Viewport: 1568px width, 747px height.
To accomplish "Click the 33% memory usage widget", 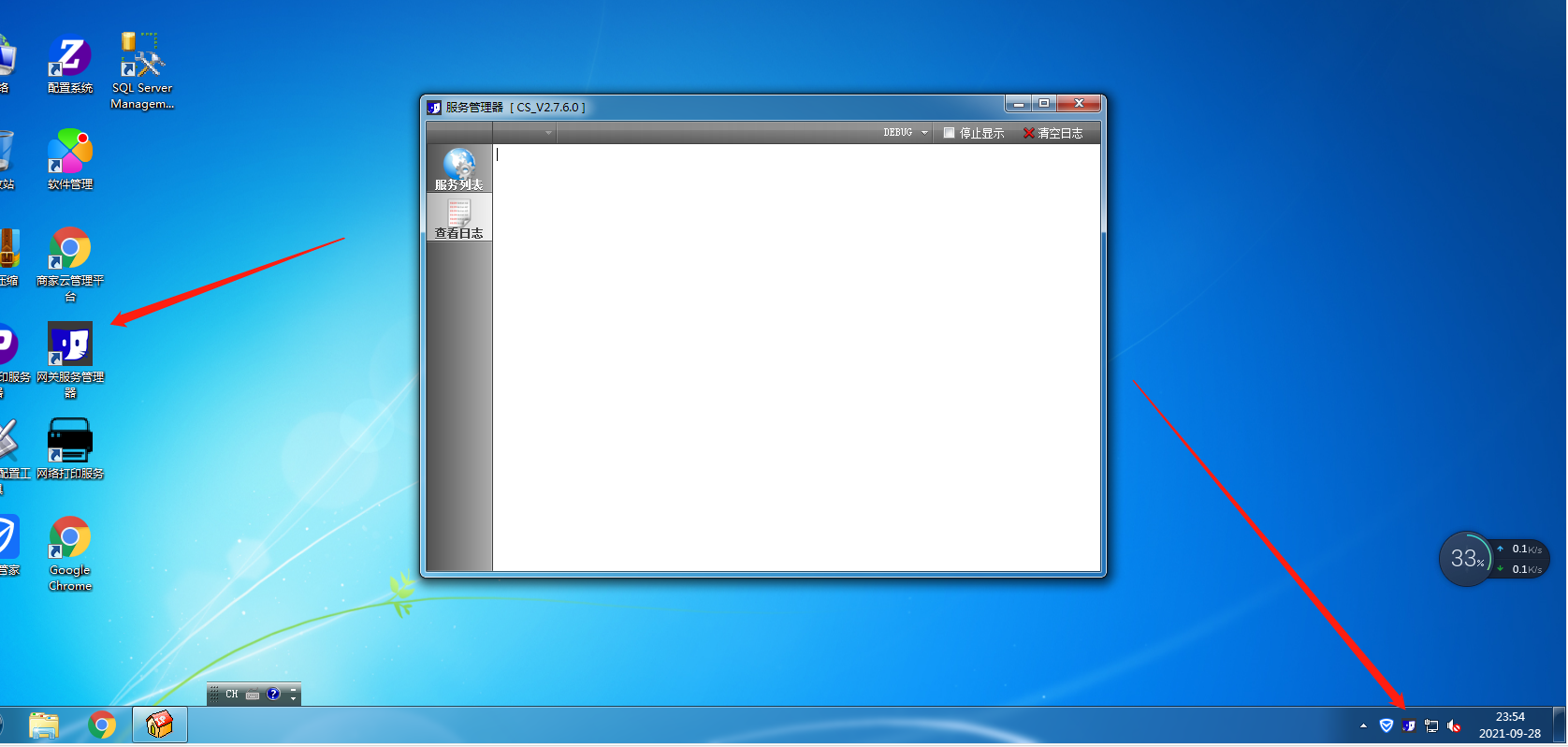I will 1465,559.
